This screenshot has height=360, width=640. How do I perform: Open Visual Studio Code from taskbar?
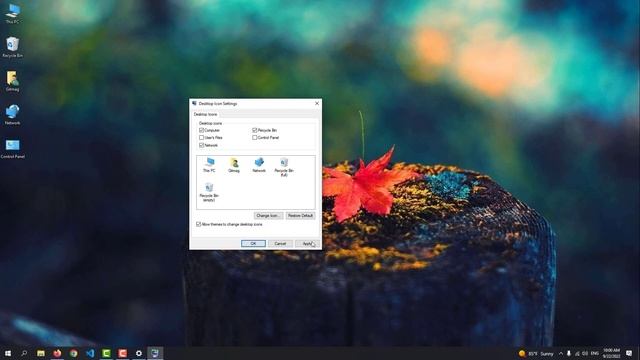(90, 353)
